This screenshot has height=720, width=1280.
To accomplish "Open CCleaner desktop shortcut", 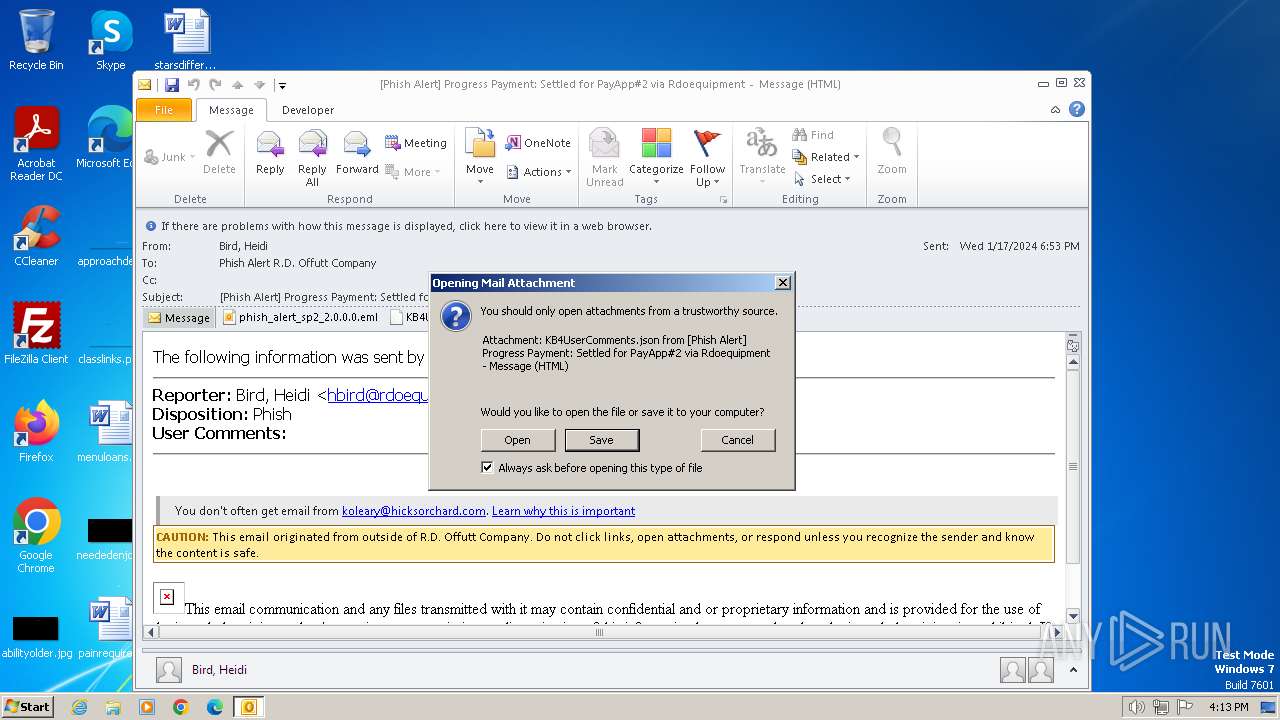I will [36, 236].
